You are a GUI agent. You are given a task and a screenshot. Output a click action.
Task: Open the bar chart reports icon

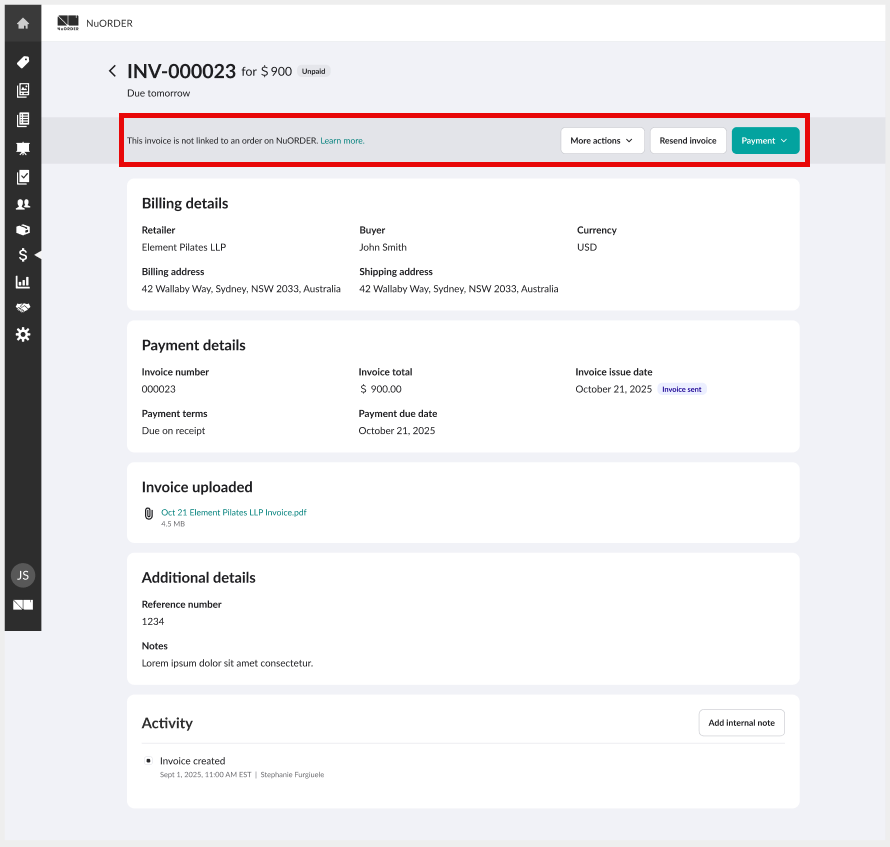(x=23, y=282)
